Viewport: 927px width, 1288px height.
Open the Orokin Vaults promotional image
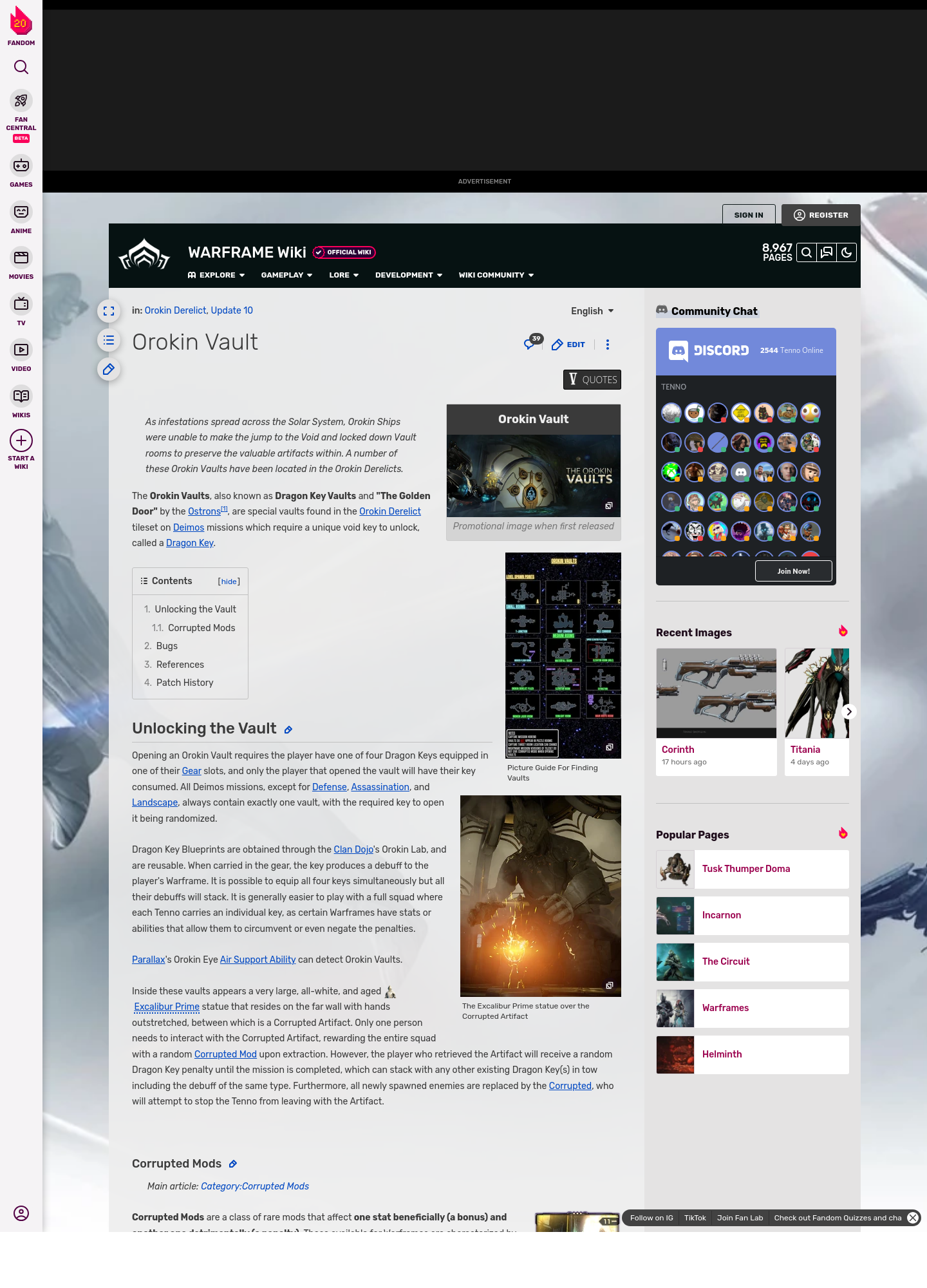click(534, 476)
